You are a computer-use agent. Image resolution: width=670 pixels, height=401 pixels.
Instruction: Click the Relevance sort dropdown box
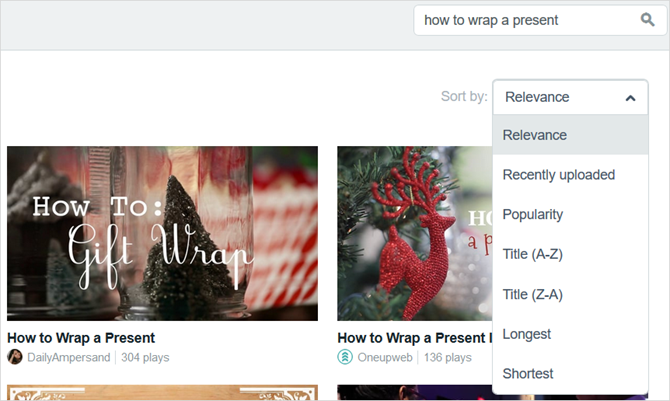pos(570,97)
